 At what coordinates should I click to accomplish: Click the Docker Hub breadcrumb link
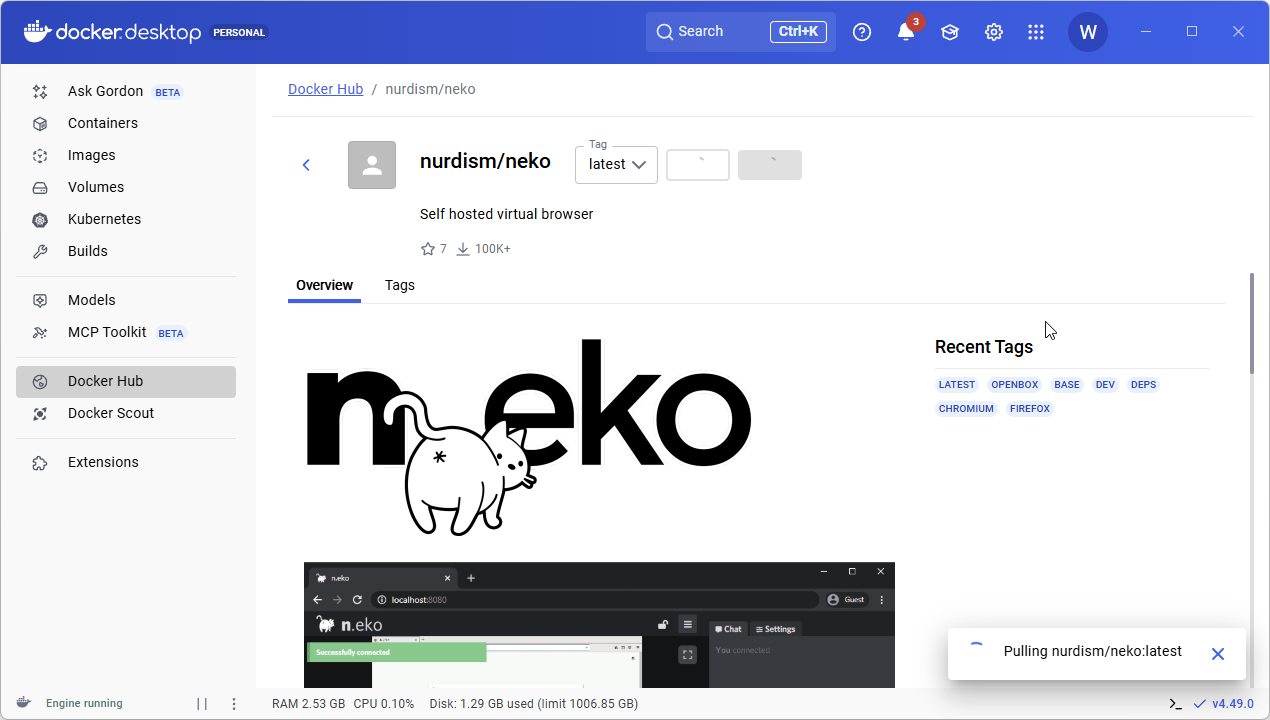pos(325,89)
